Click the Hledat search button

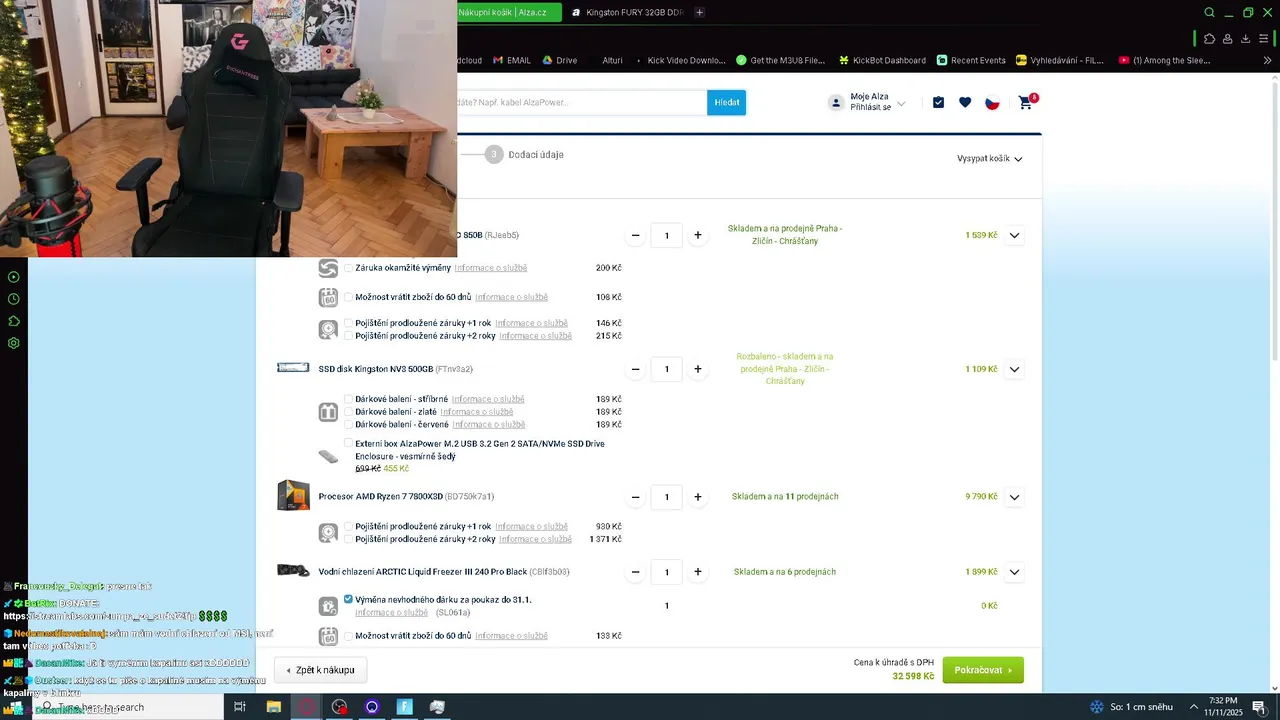pyautogui.click(x=727, y=102)
